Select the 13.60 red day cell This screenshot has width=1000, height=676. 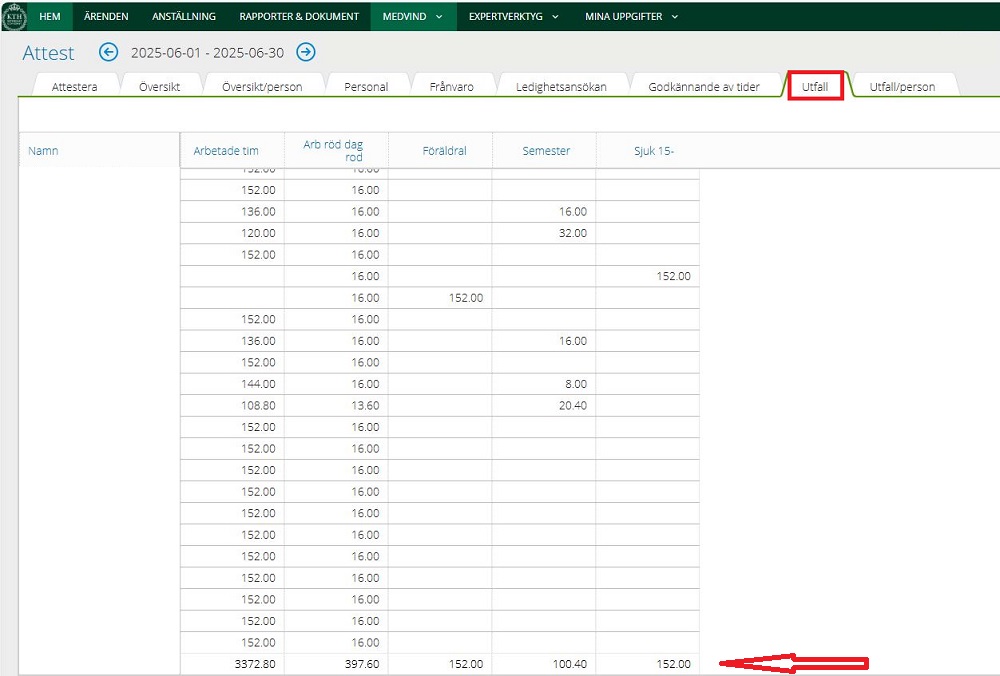tap(336, 406)
